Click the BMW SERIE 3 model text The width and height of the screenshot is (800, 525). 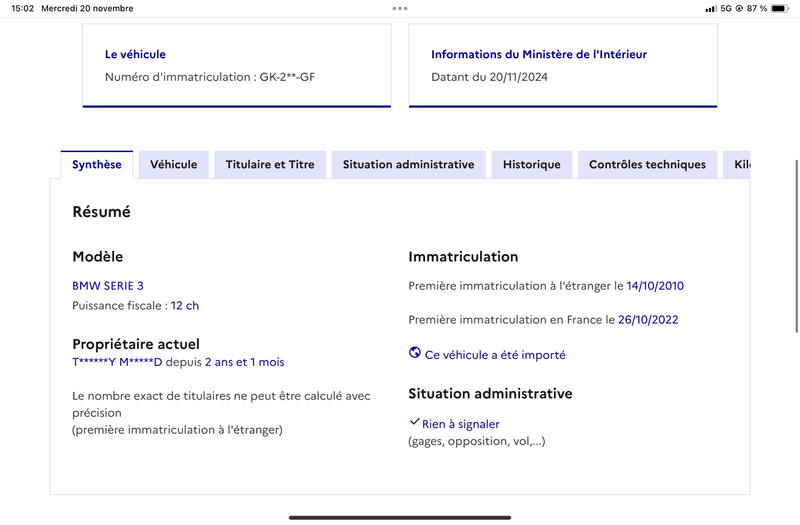click(x=108, y=286)
